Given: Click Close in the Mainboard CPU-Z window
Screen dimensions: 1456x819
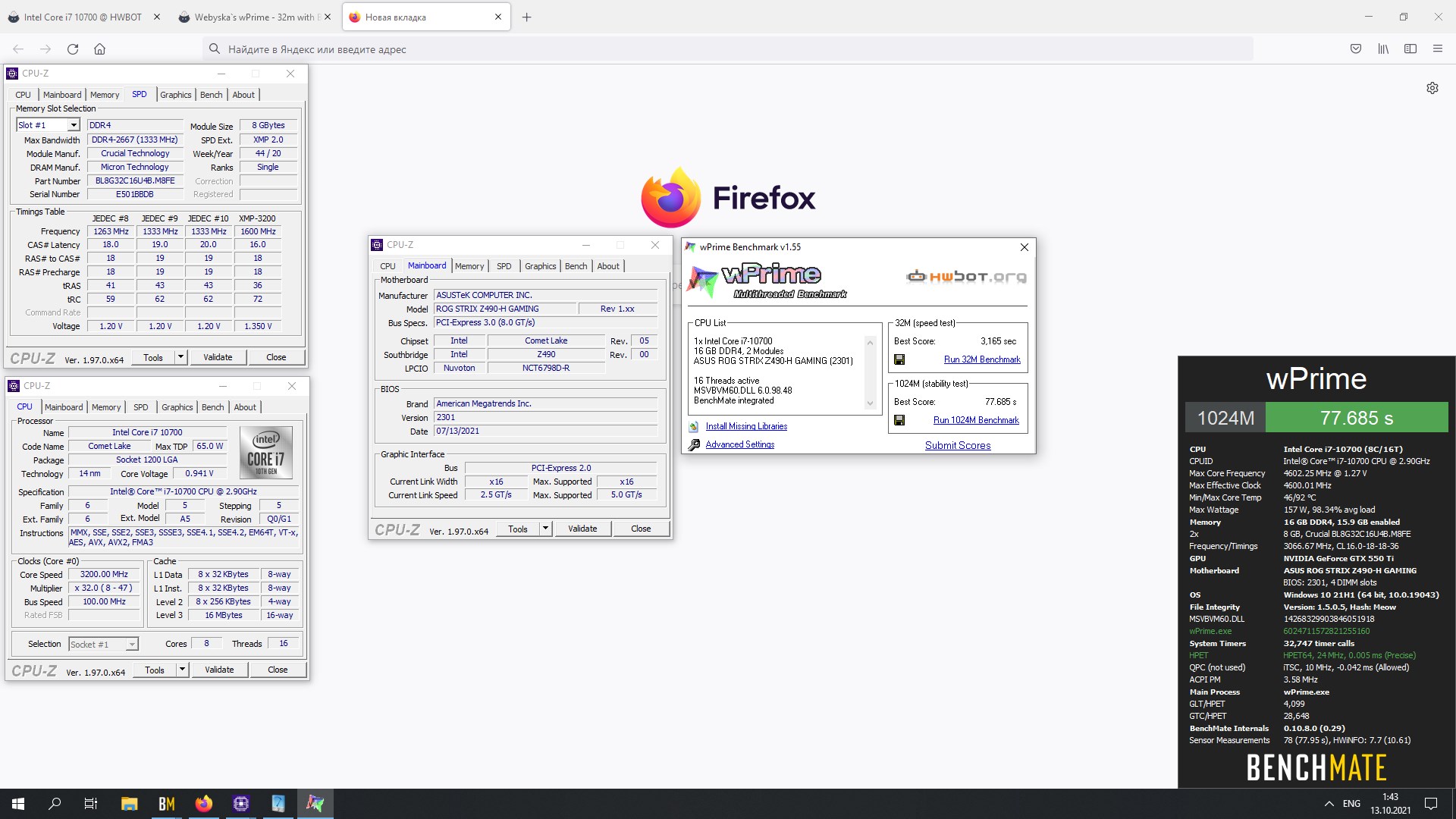Looking at the screenshot, I should [x=641, y=529].
